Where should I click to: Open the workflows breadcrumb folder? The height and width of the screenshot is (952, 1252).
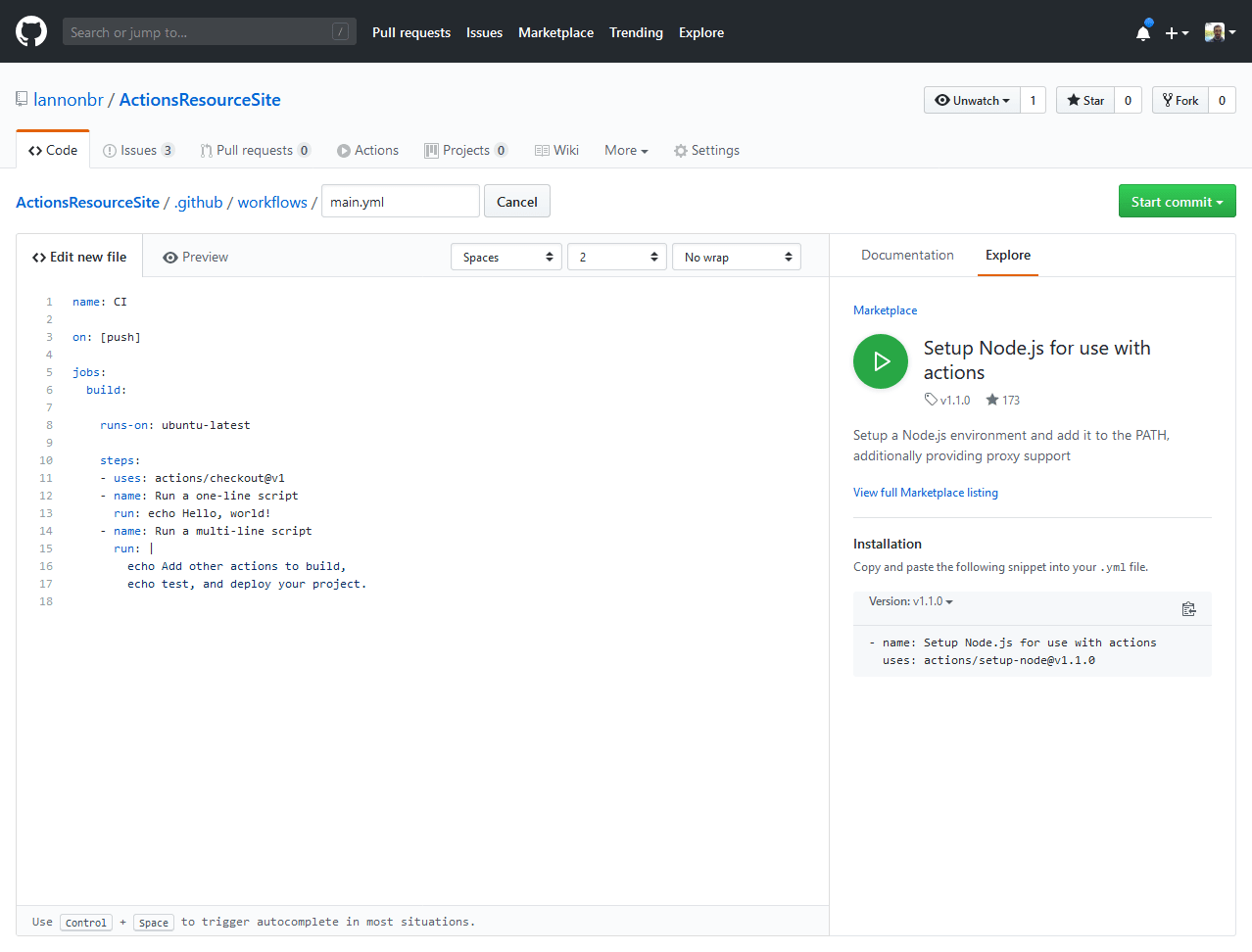point(272,202)
